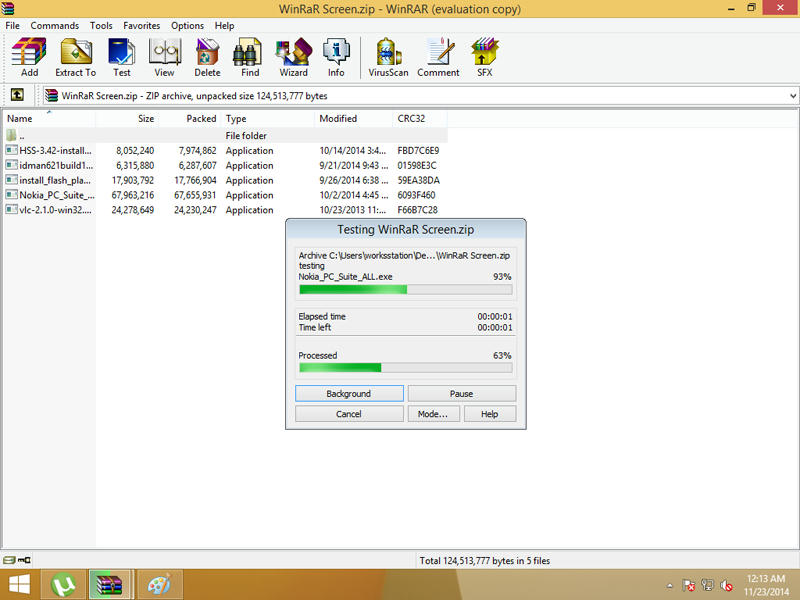Sort by the Name column header
The height and width of the screenshot is (600, 800).
(x=49, y=118)
